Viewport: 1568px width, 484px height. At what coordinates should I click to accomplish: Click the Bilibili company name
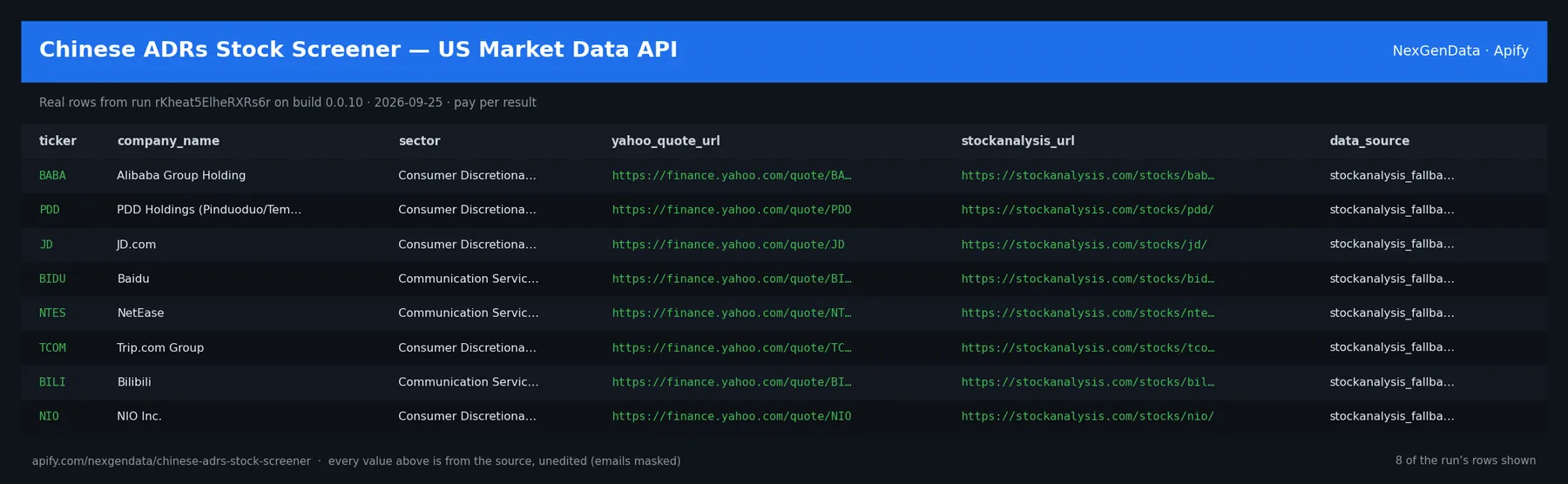[x=134, y=382]
